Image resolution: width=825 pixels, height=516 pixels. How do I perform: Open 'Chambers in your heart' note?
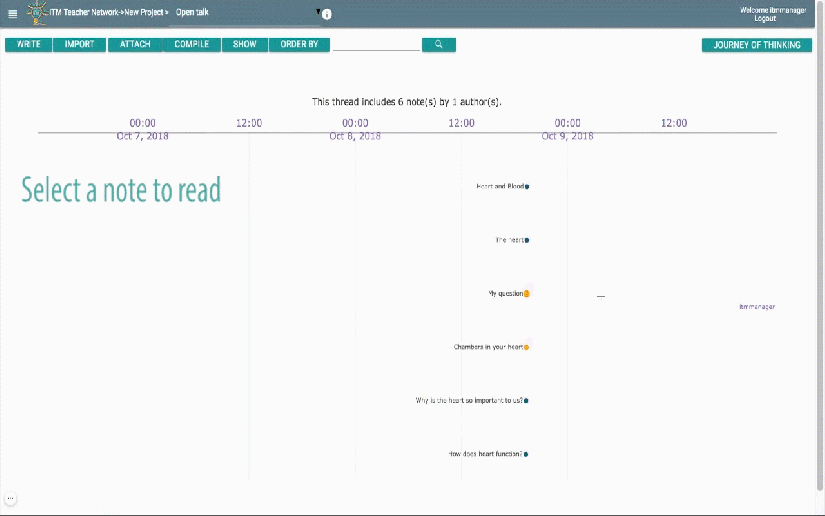527,347
